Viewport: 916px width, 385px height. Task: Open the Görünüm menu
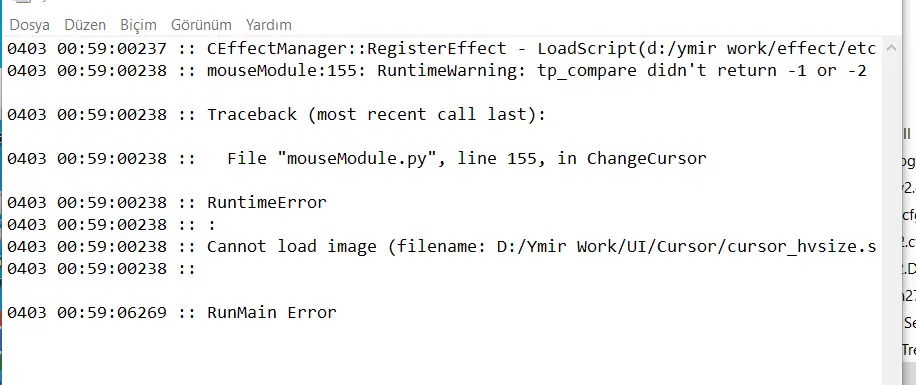(x=201, y=25)
